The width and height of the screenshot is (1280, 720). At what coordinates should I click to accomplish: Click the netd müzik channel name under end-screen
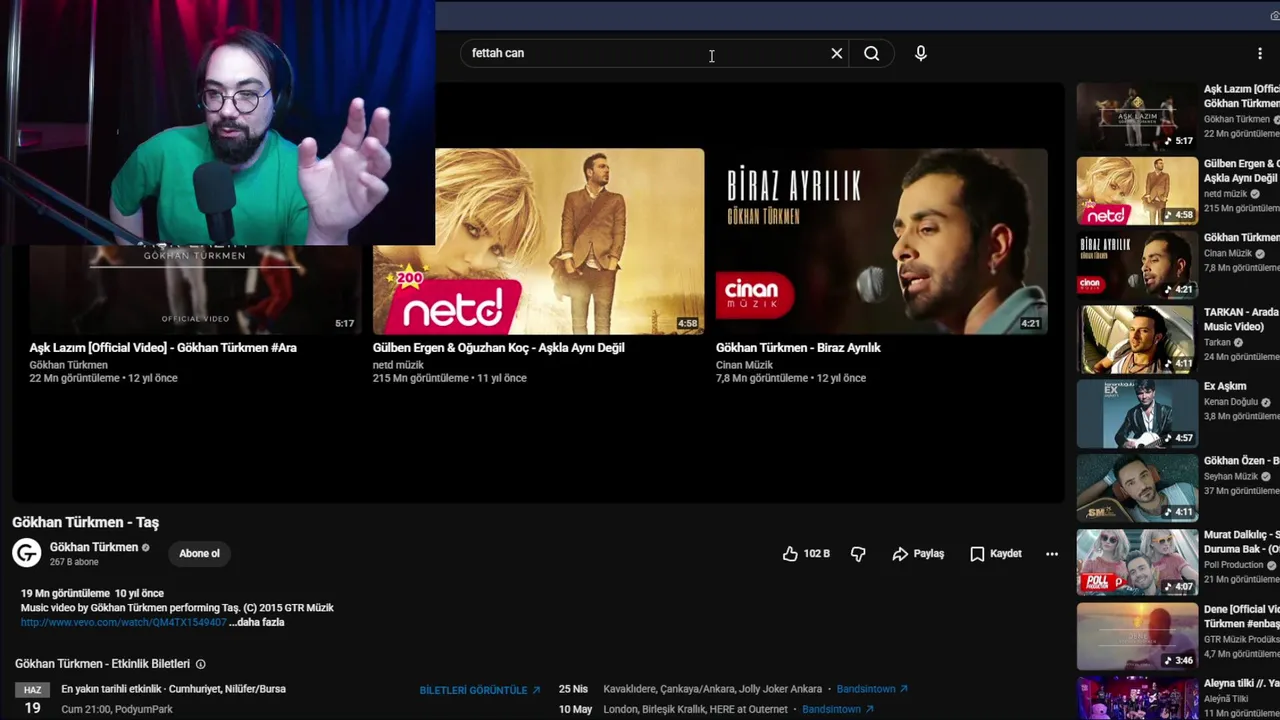tap(398, 365)
